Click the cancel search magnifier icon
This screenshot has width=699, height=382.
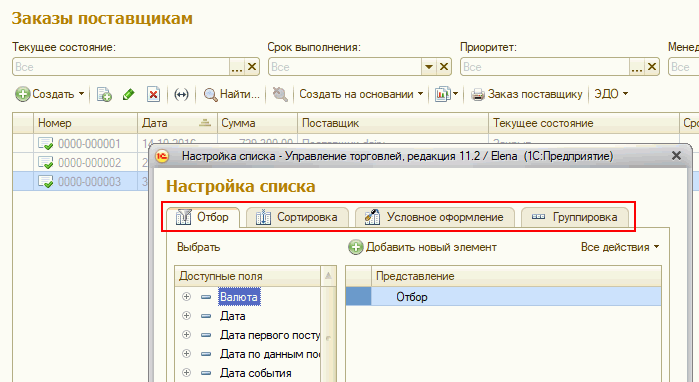[280, 94]
